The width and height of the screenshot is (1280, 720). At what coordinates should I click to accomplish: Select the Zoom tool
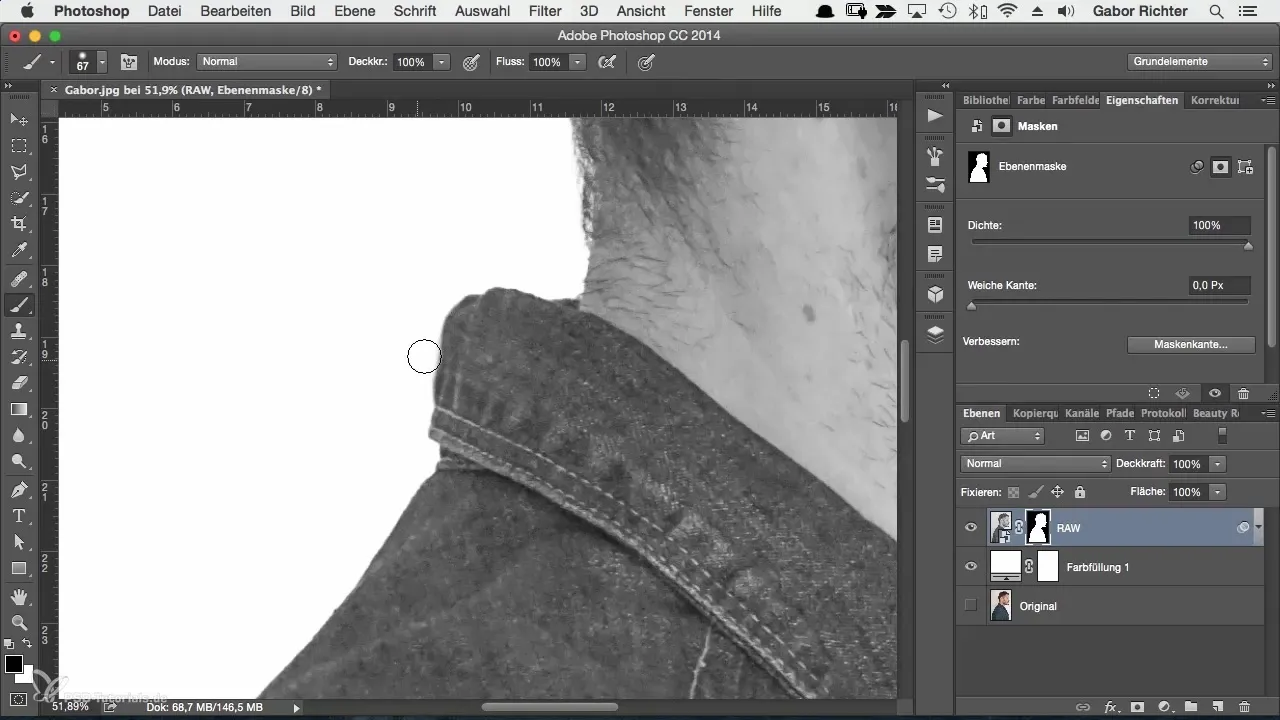(x=18, y=623)
